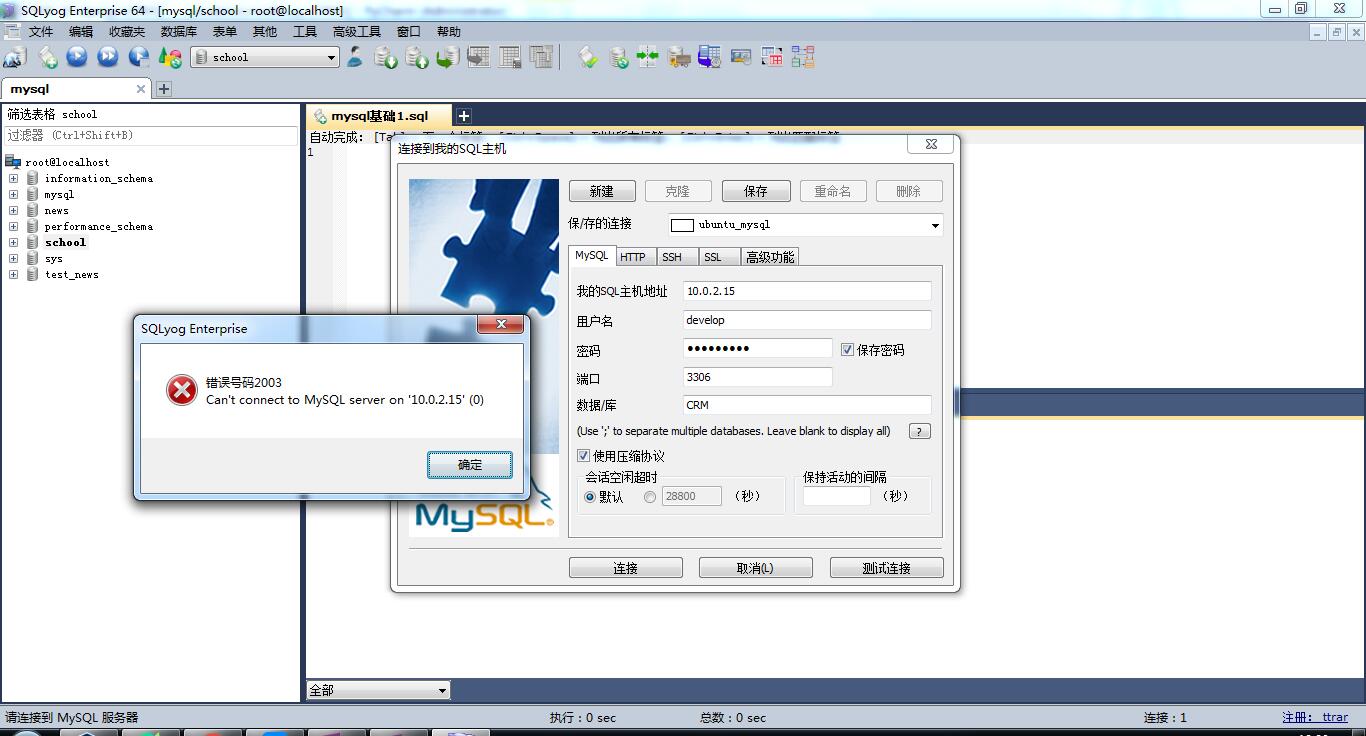
Task: Click the red grid table compare icon
Action: 772,58
